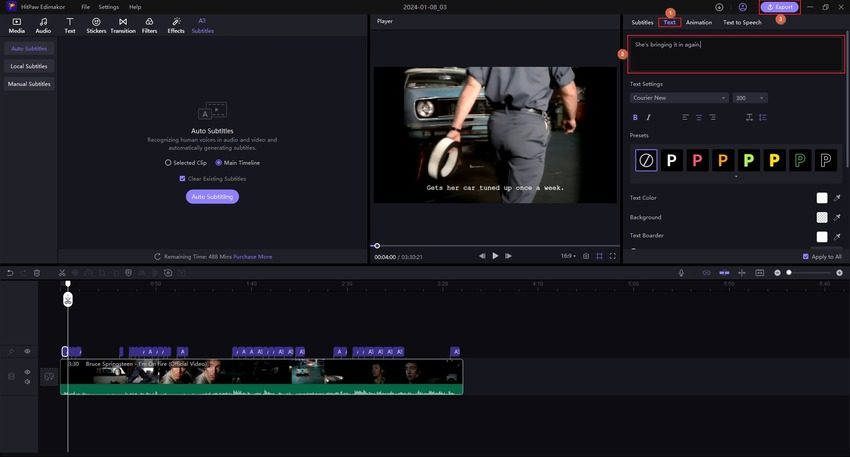Open the Audio panel

[43, 25]
